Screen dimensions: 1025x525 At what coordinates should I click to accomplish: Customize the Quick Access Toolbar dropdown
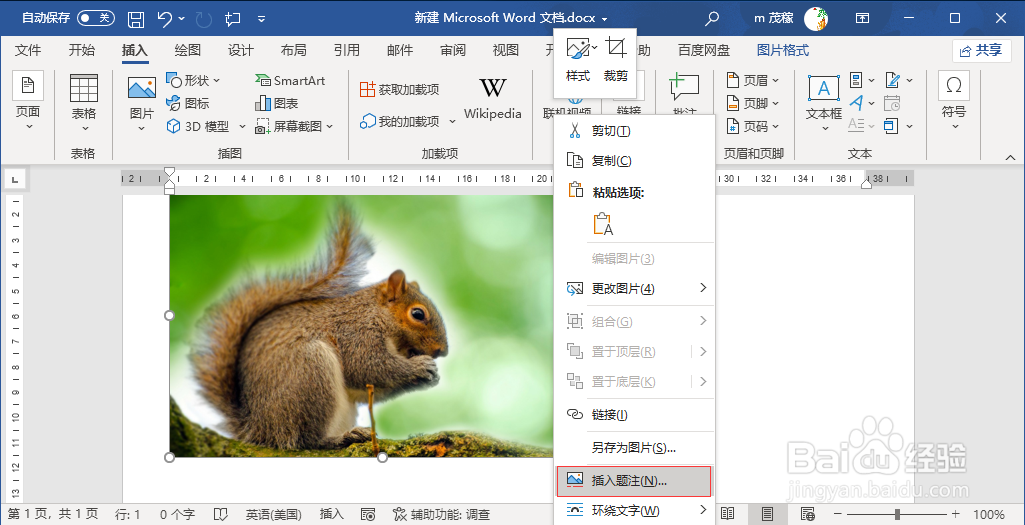(261, 19)
